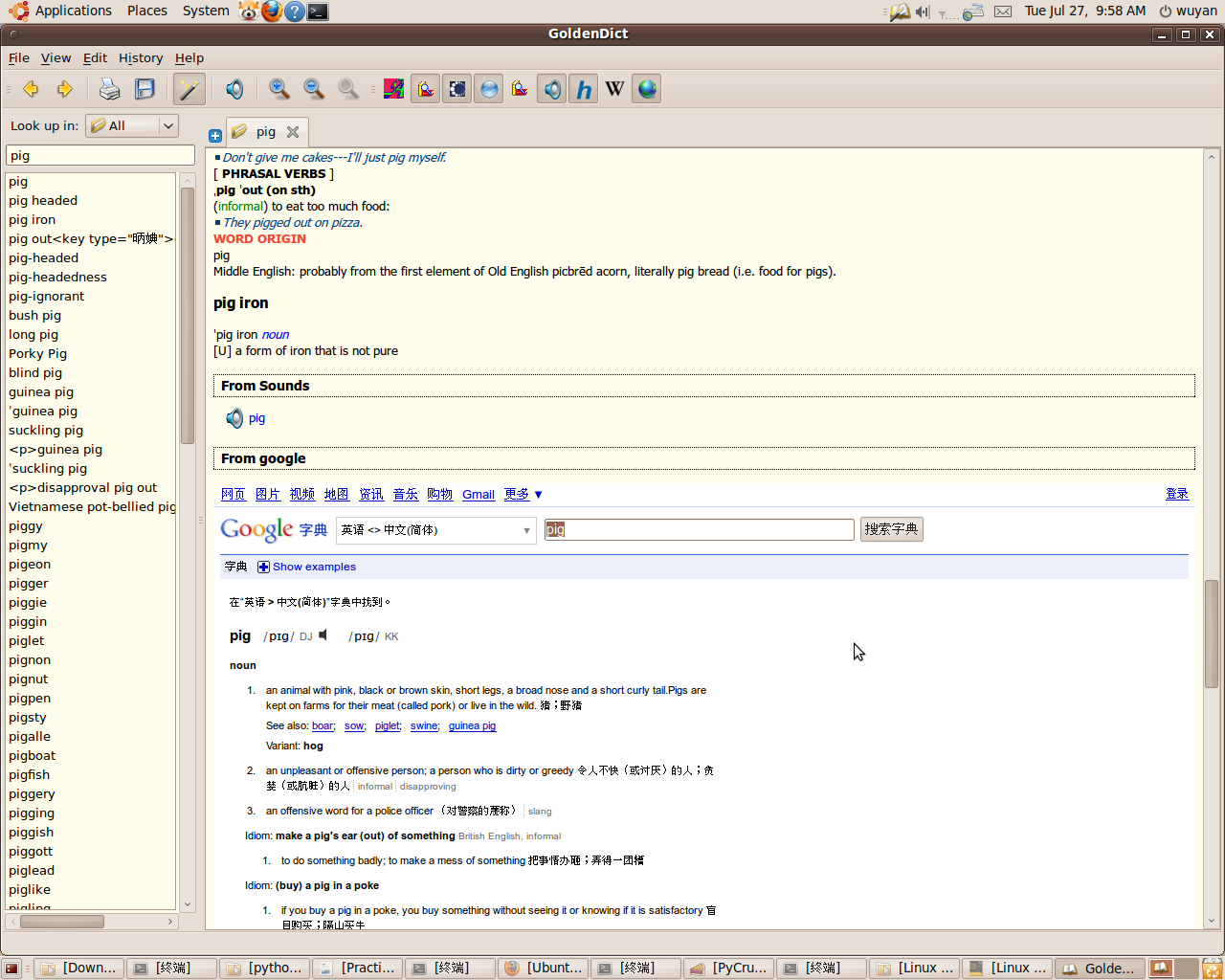Switch to the [Ubunt... taskbar window
The height and width of the screenshot is (980, 1225).
544,968
